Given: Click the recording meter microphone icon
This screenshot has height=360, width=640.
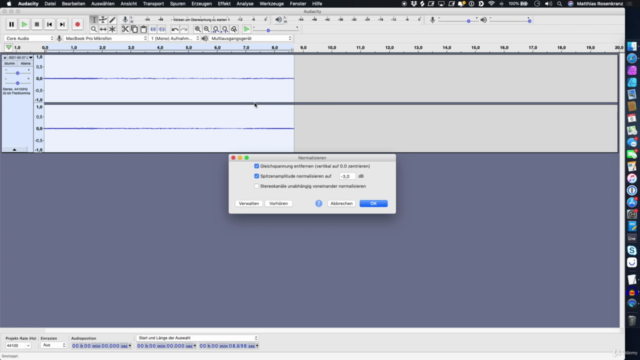Looking at the screenshot, I should pyautogui.click(x=125, y=19).
